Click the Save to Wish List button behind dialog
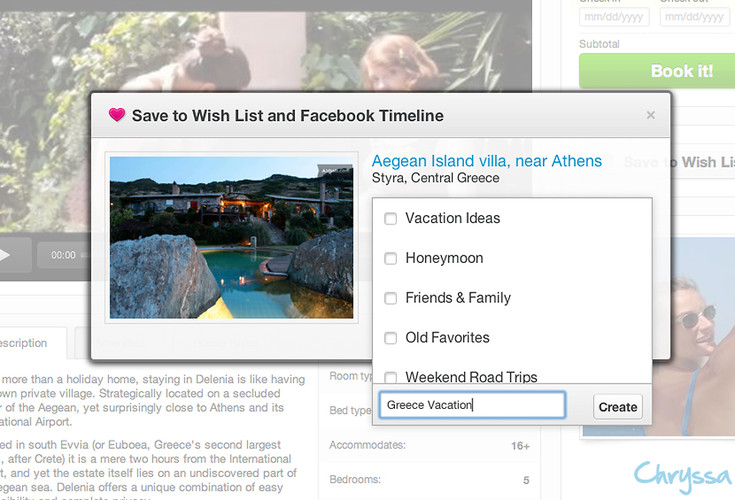This screenshot has height=500, width=735. point(680,162)
